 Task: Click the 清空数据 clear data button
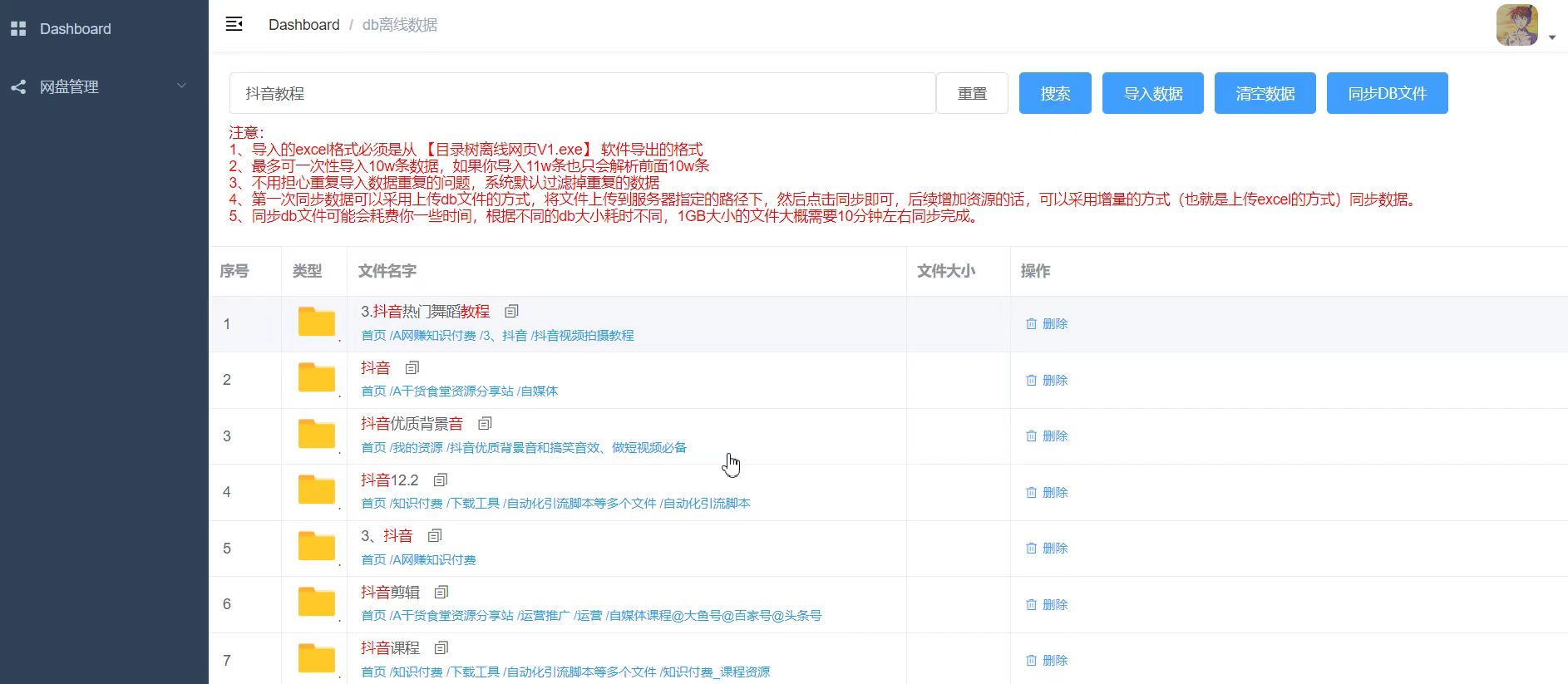pos(1265,93)
